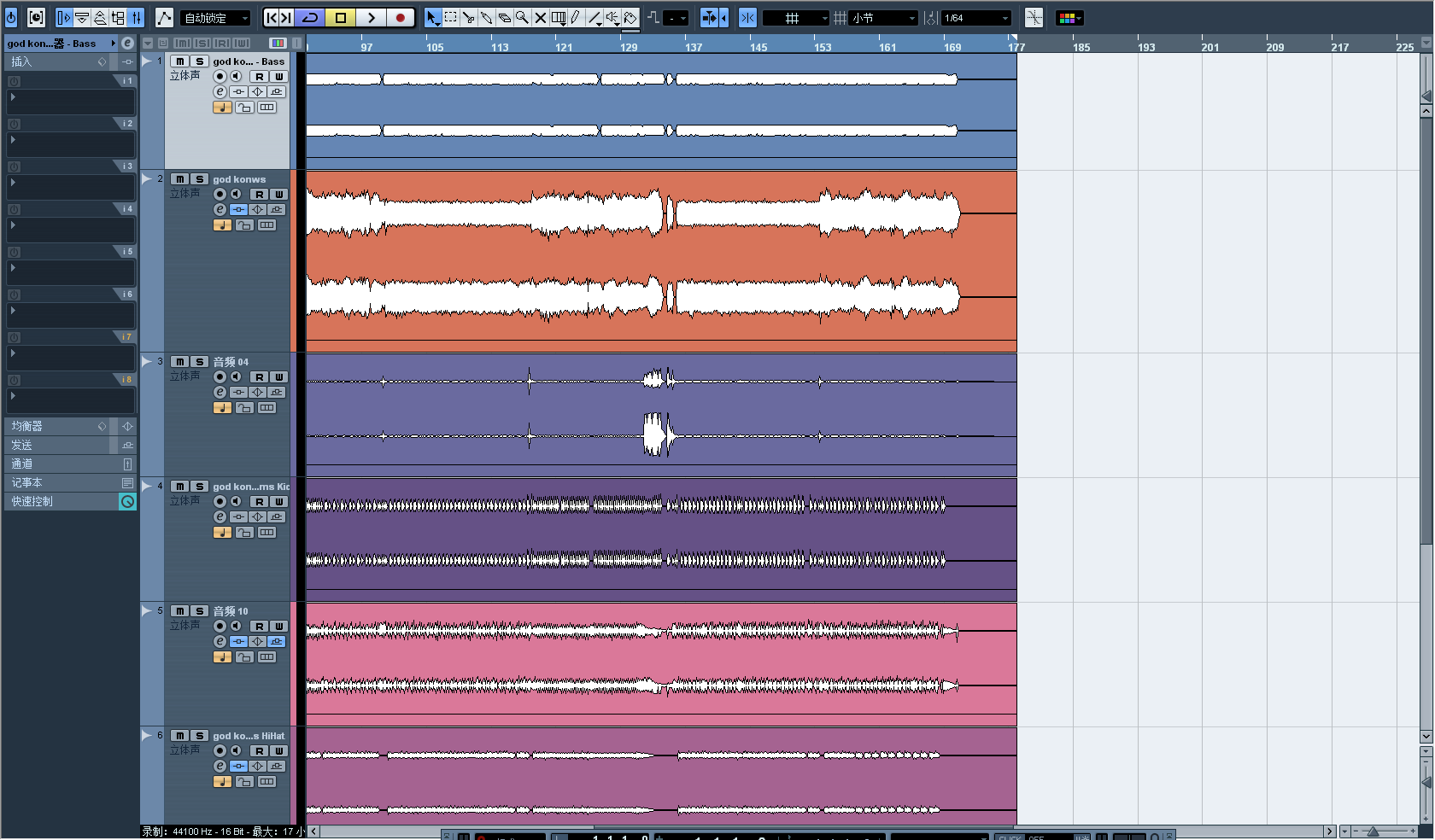Select the Erase tool
This screenshot has width=1435, height=840.
tap(505, 17)
